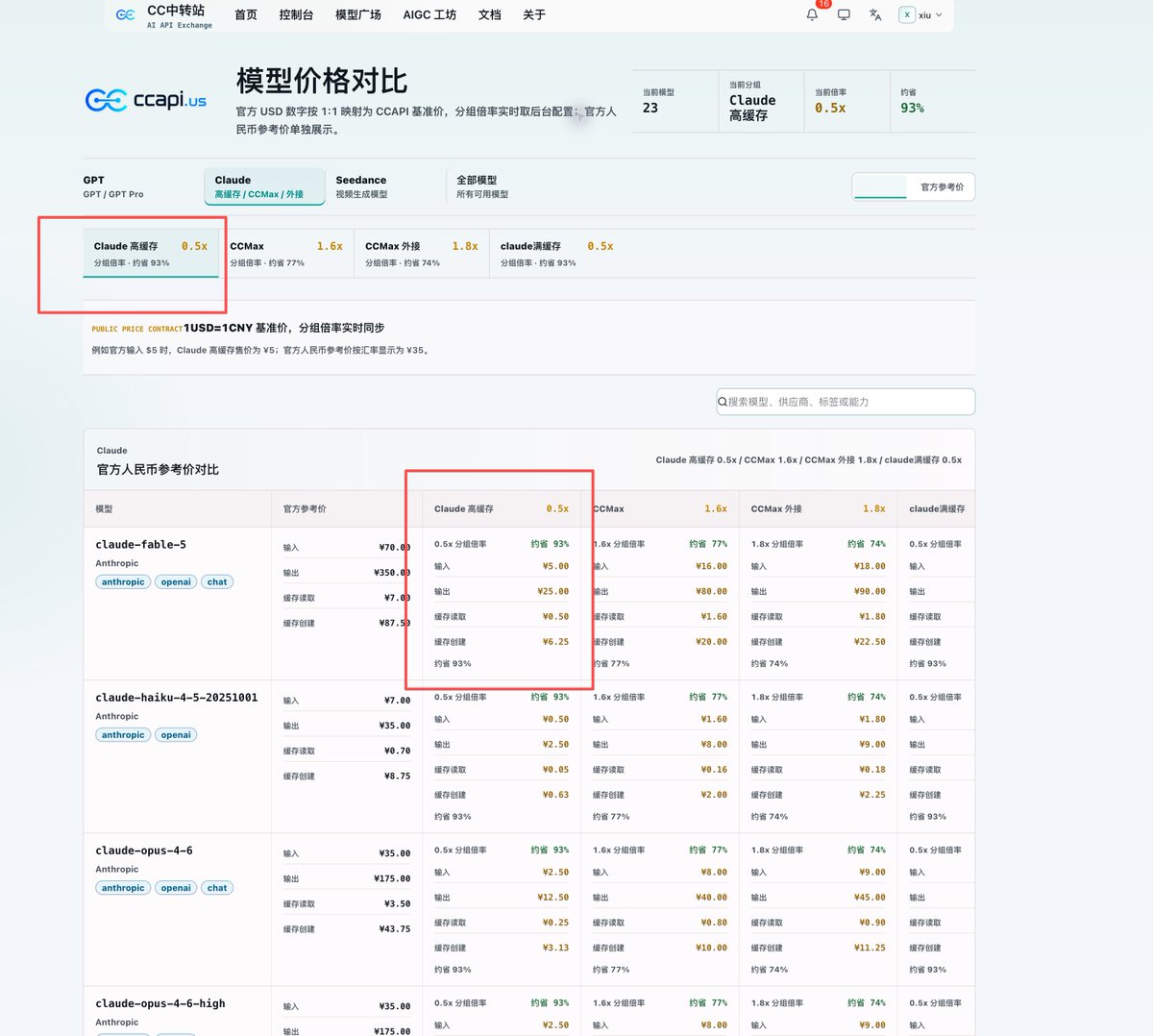This screenshot has height=1036, width=1153.
Task: Click the anthropic tag under claude-opus-4-6
Action: 123,888
